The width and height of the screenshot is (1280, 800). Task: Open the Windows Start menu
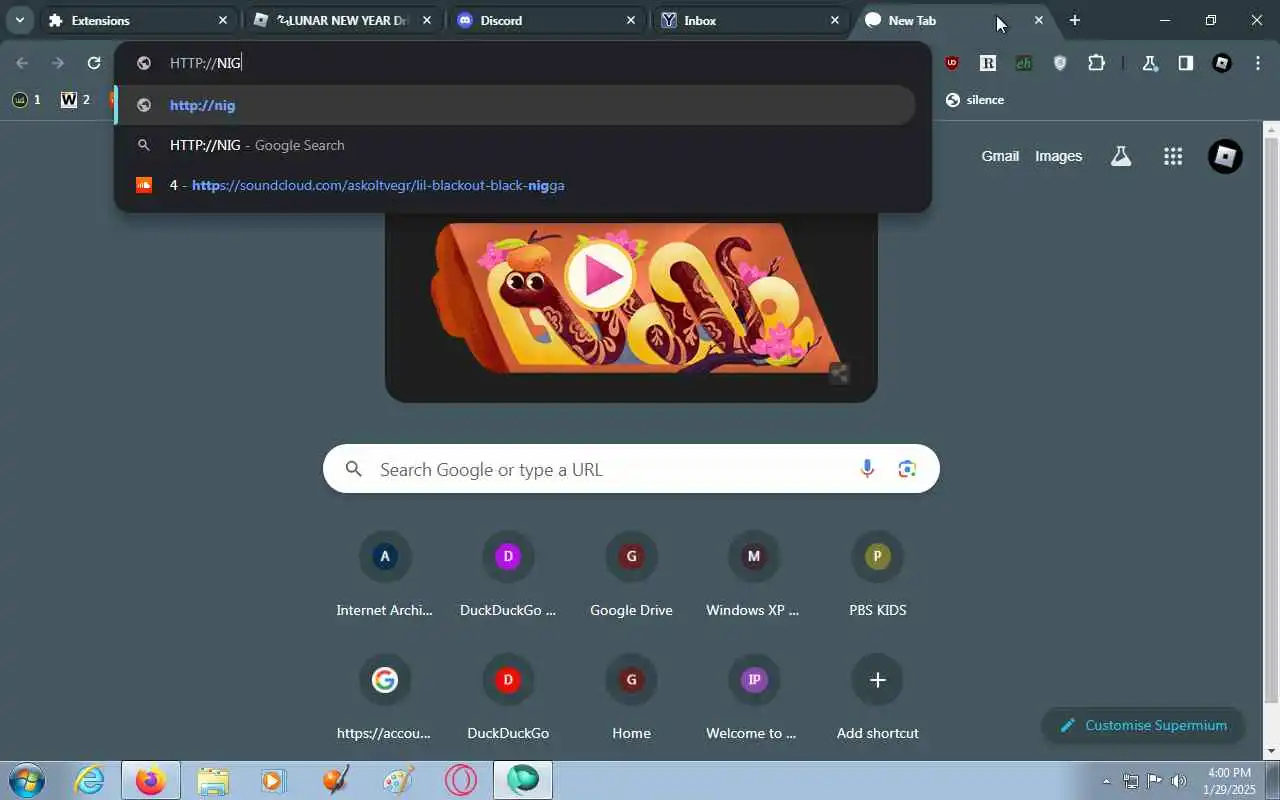[x=25, y=780]
